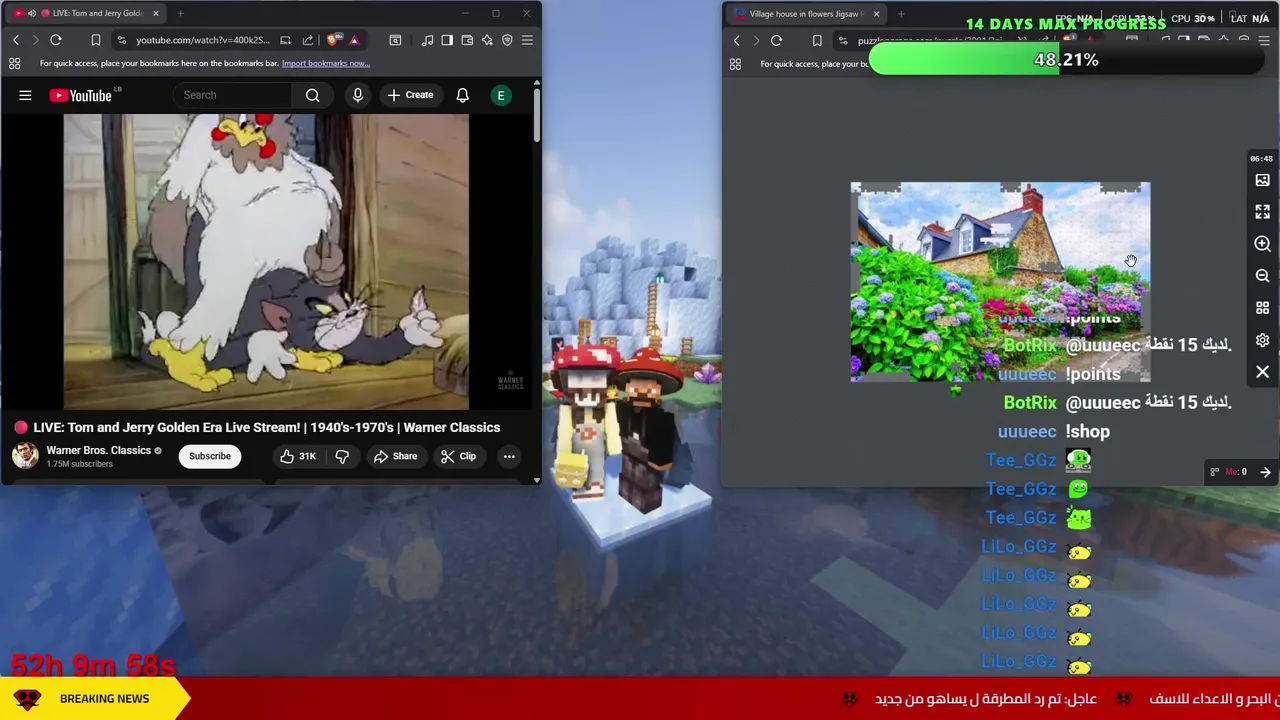
Task: Subscribe to Warner Bros. Classics
Action: 210,456
